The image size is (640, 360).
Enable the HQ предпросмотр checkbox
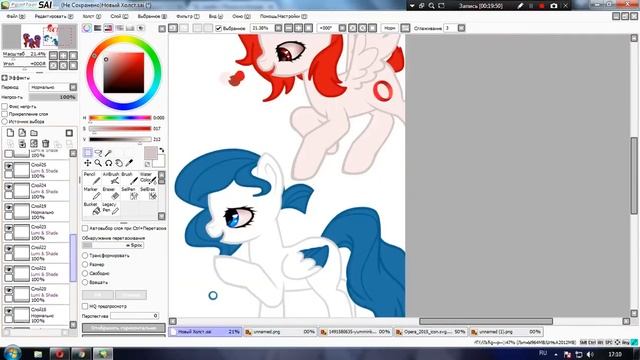click(85, 306)
